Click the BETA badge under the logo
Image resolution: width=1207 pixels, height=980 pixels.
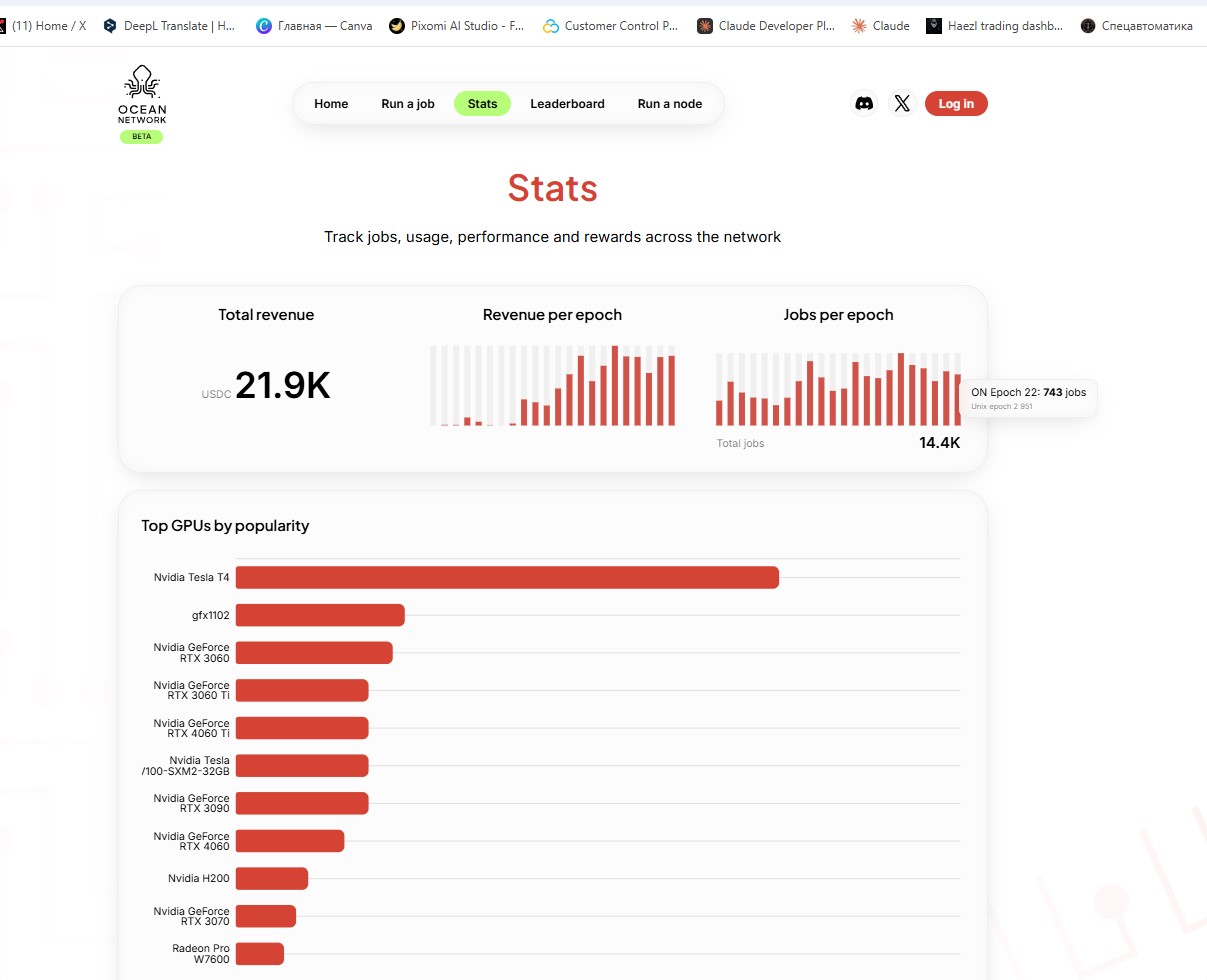click(x=142, y=136)
